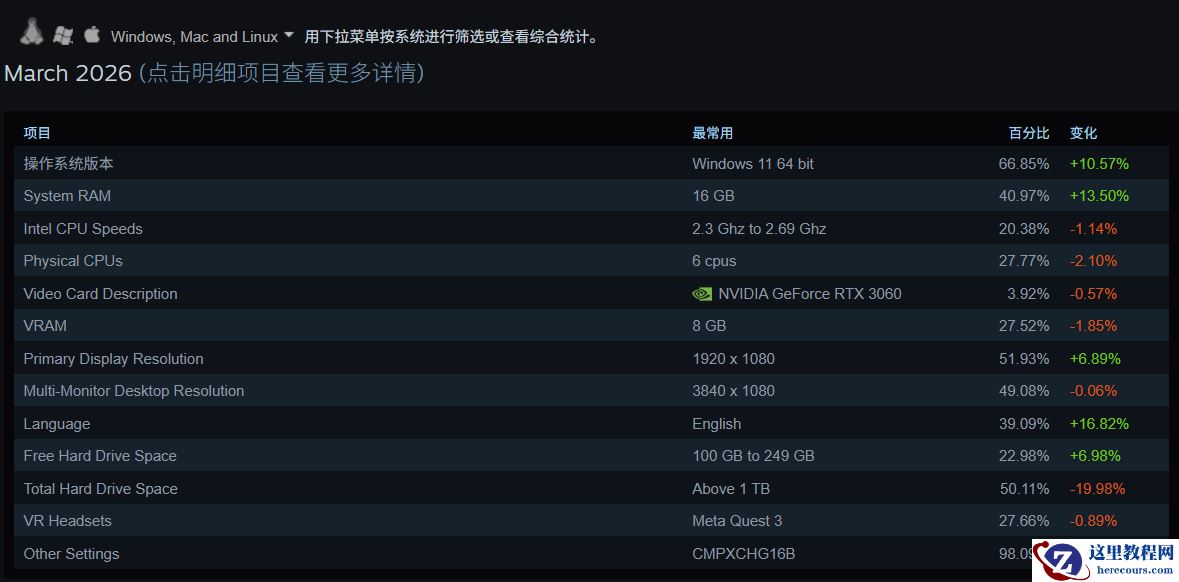Expand the VR Headsets row
This screenshot has height=582, width=1179.
click(67, 520)
